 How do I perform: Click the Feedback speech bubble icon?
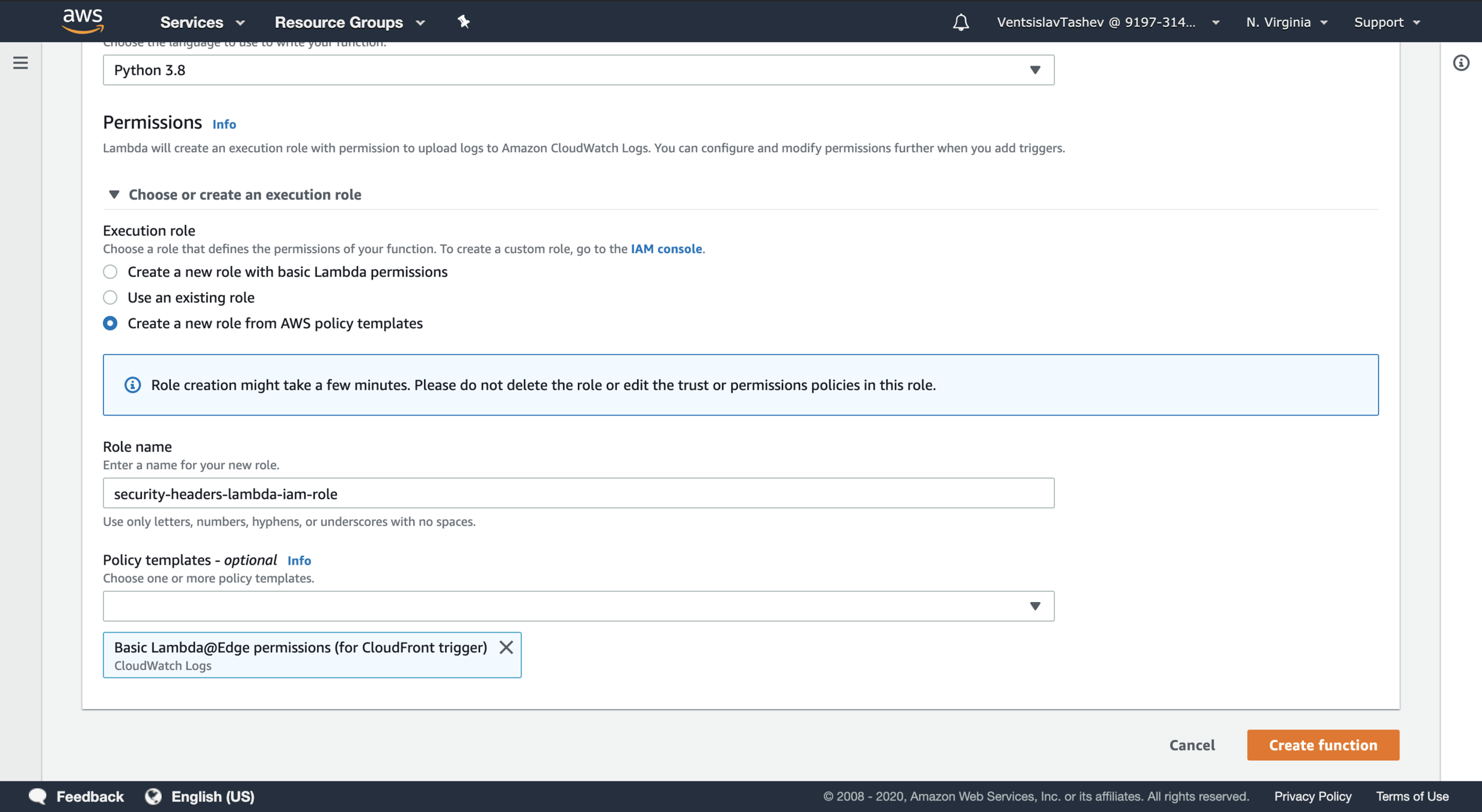[x=37, y=796]
